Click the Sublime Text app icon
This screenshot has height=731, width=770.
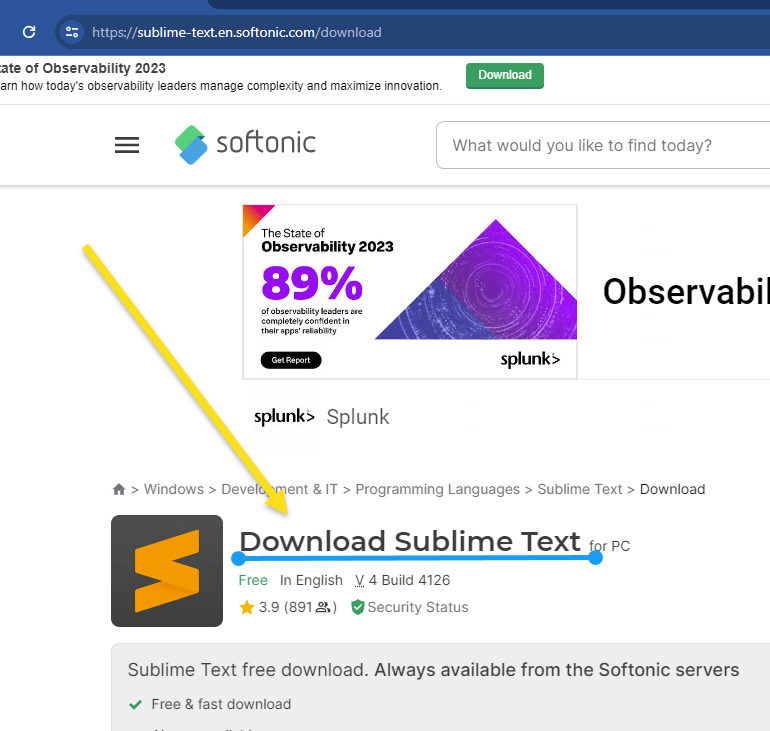point(167,570)
